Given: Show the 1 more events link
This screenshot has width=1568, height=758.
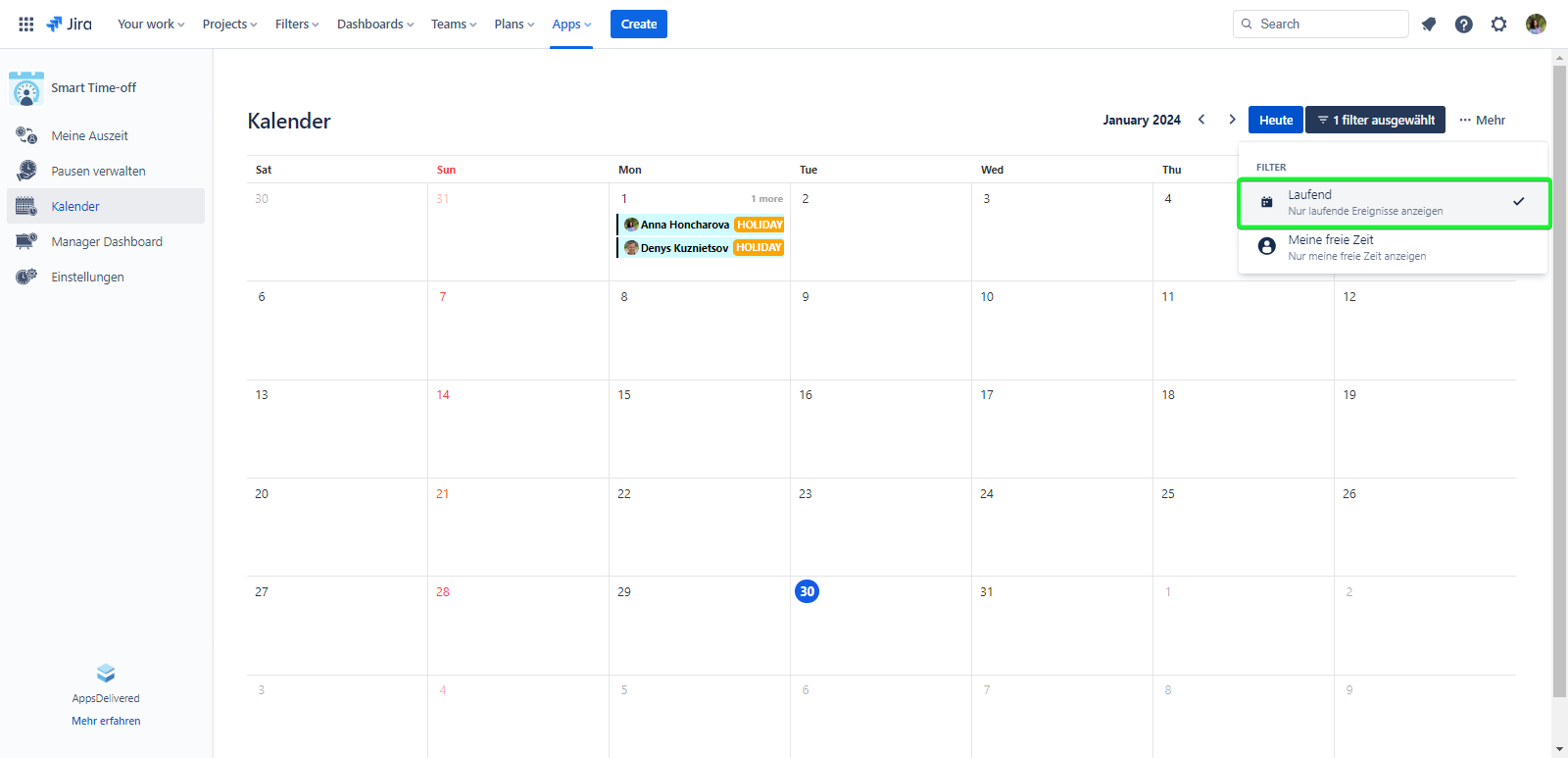Looking at the screenshot, I should 766,199.
